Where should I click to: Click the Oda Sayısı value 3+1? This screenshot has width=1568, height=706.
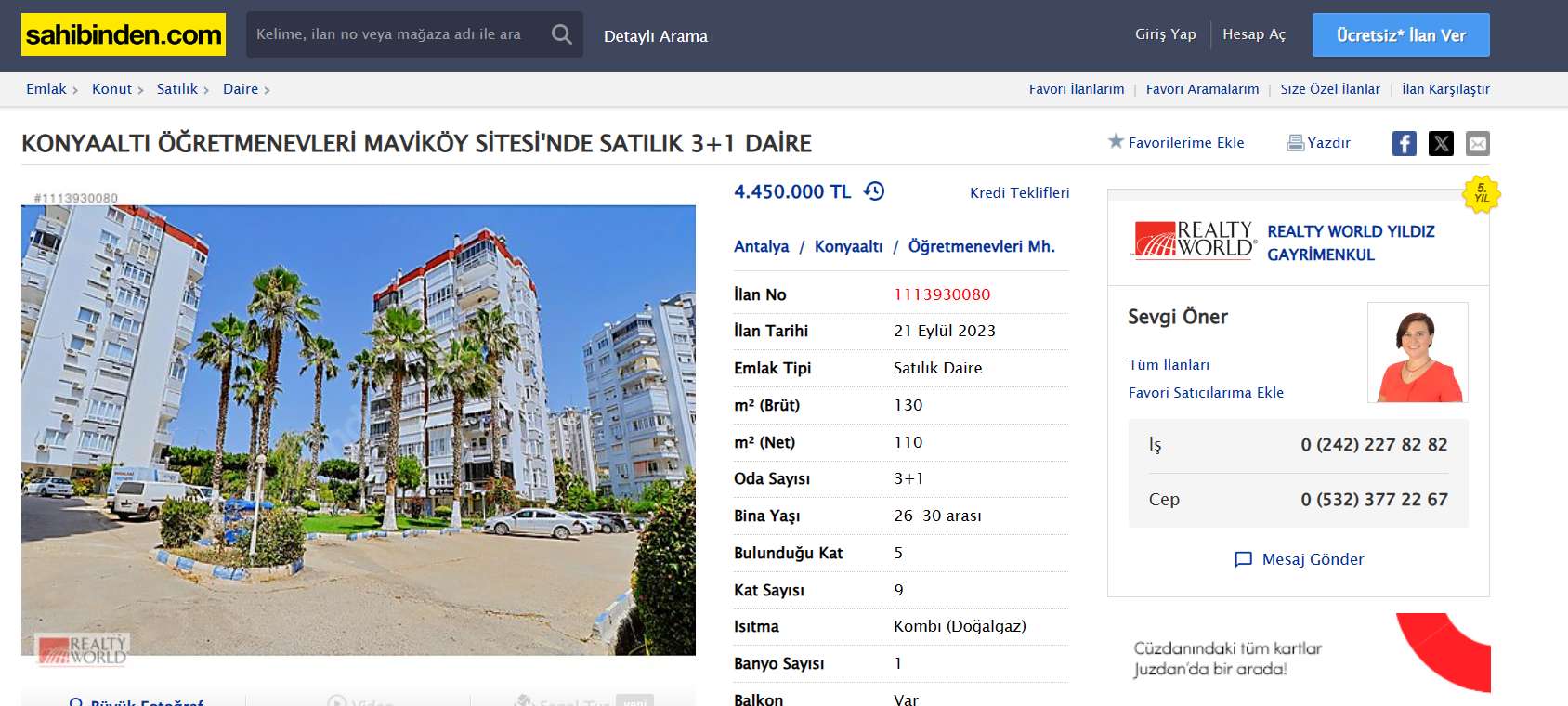coord(908,478)
